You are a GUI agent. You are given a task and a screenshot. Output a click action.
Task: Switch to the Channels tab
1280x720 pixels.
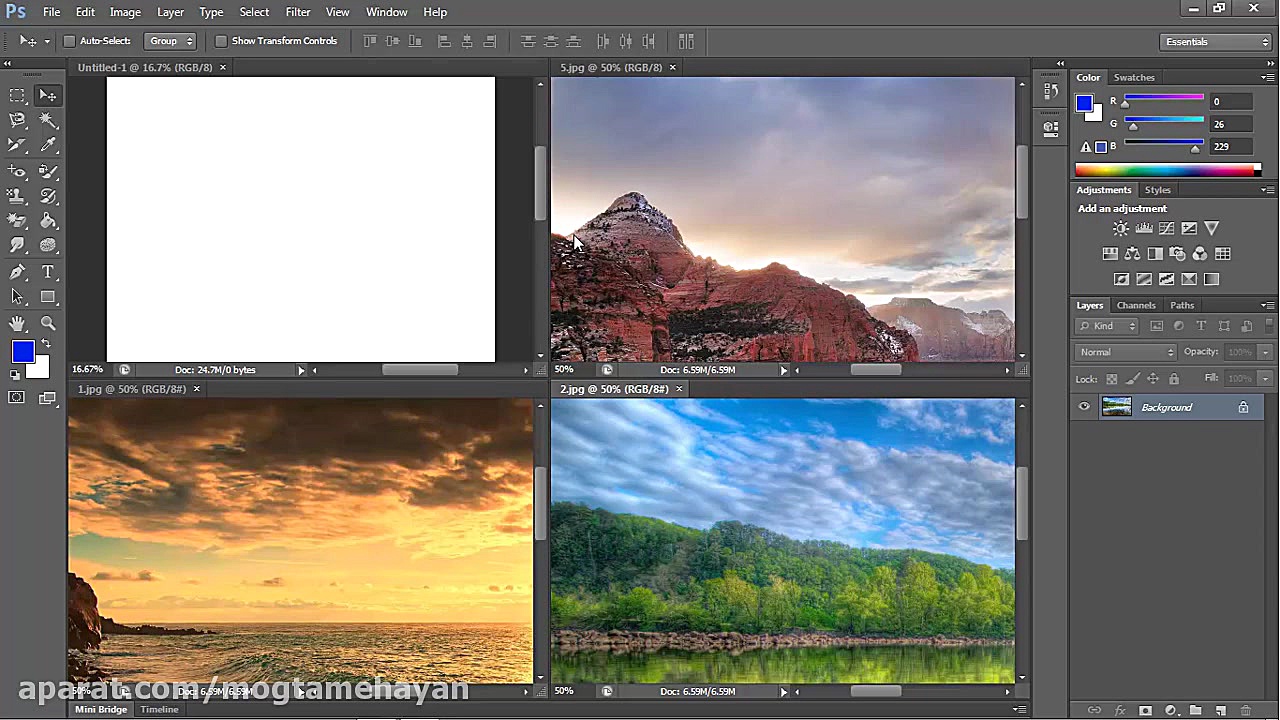pos(1135,305)
